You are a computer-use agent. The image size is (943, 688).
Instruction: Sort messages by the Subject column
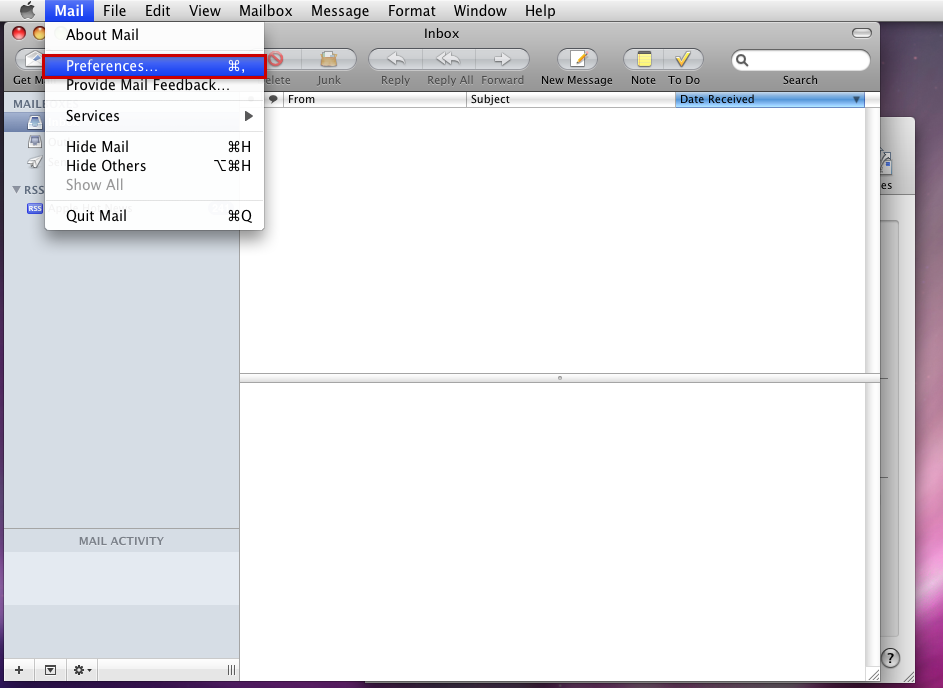[x=571, y=99]
